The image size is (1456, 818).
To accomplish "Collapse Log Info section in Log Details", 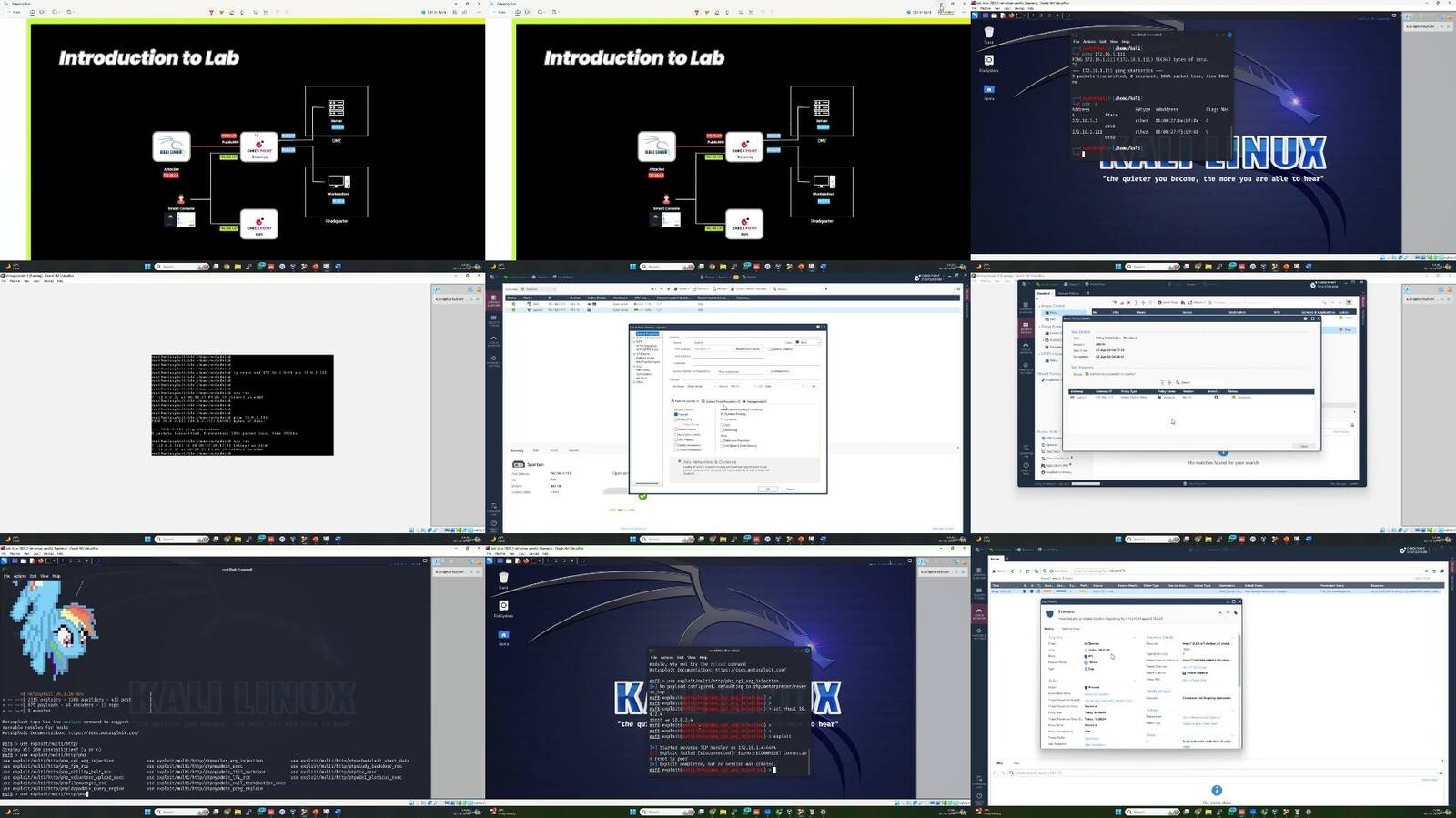I will click(x=1134, y=637).
